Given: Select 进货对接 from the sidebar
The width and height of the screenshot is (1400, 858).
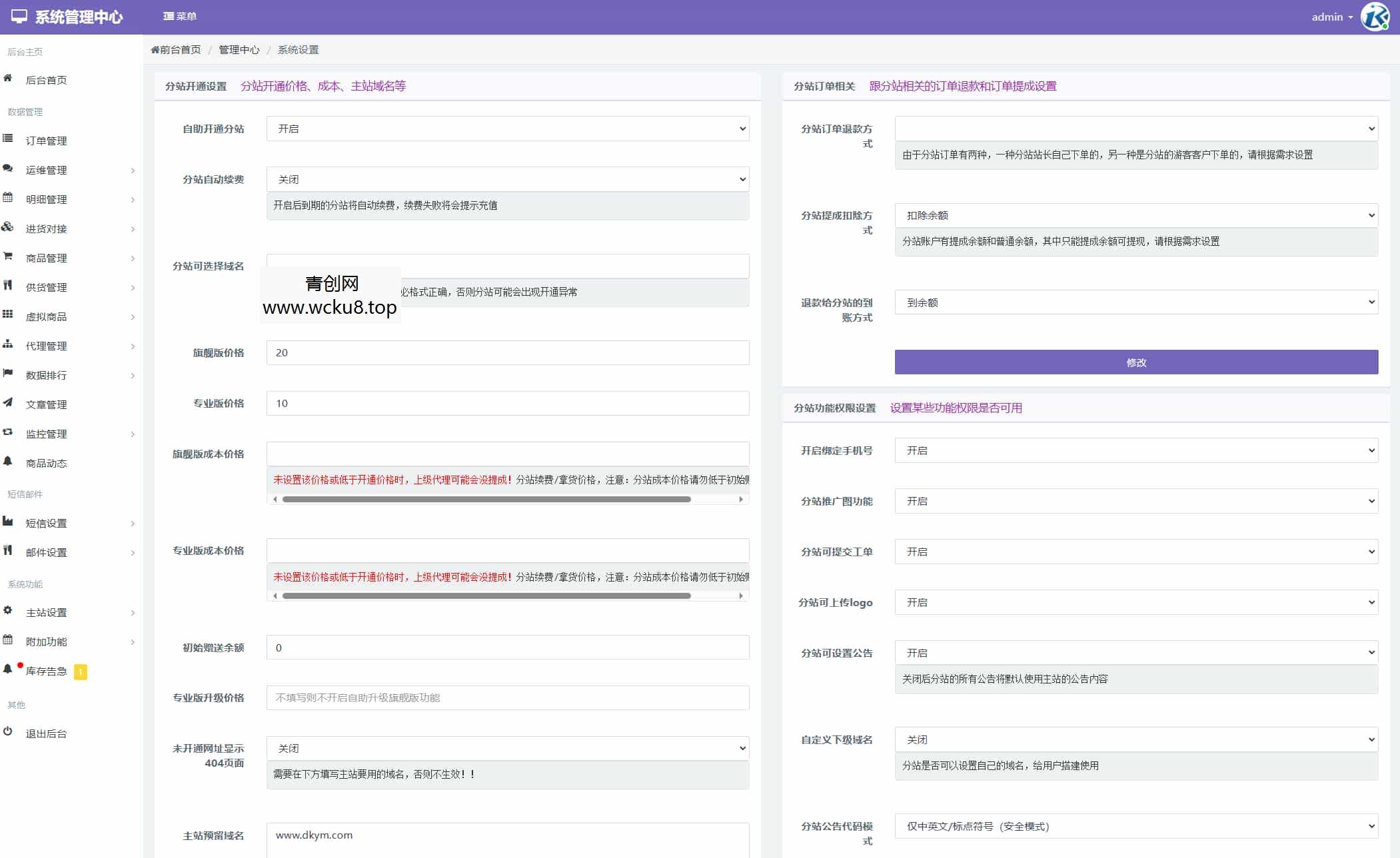Looking at the screenshot, I should (46, 228).
